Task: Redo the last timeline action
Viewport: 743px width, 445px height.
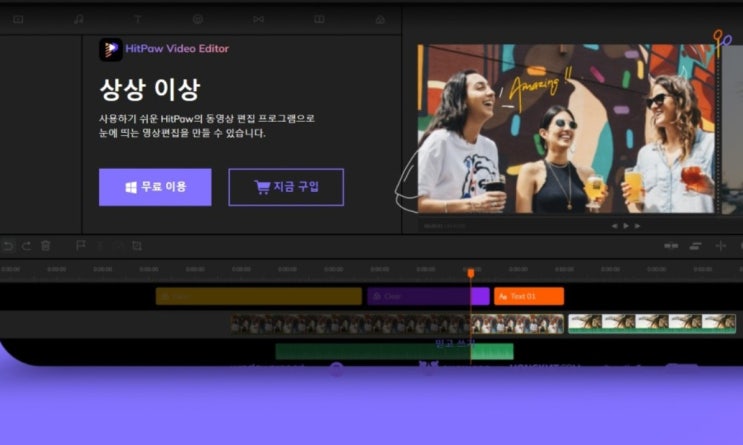Action: (x=27, y=246)
